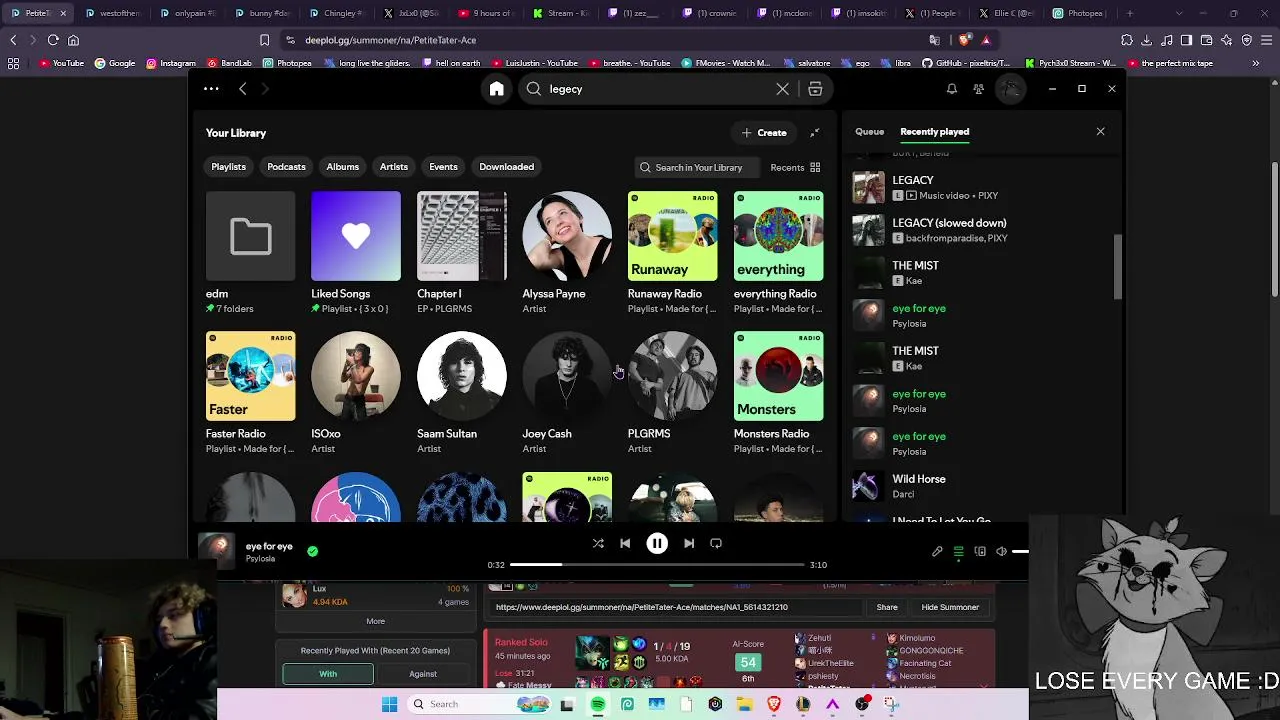This screenshot has height=720, width=1280.
Task: Filter library by Events
Action: pos(443,167)
